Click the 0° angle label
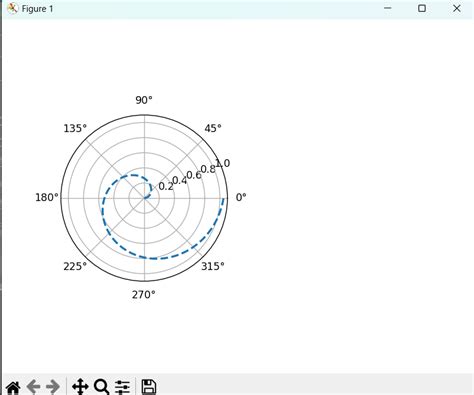 241,198
